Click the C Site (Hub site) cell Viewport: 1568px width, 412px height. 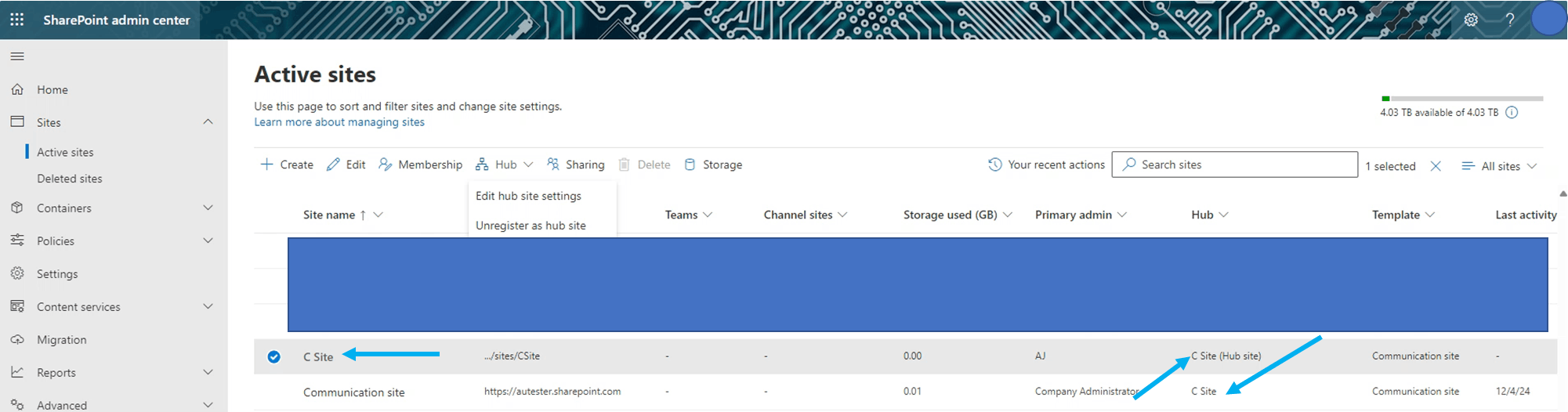pos(1226,356)
